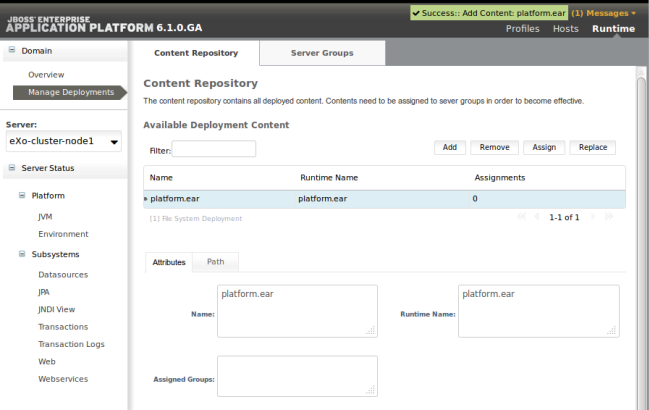Collapse the Server Status section
This screenshot has height=410, width=650.
point(12,167)
